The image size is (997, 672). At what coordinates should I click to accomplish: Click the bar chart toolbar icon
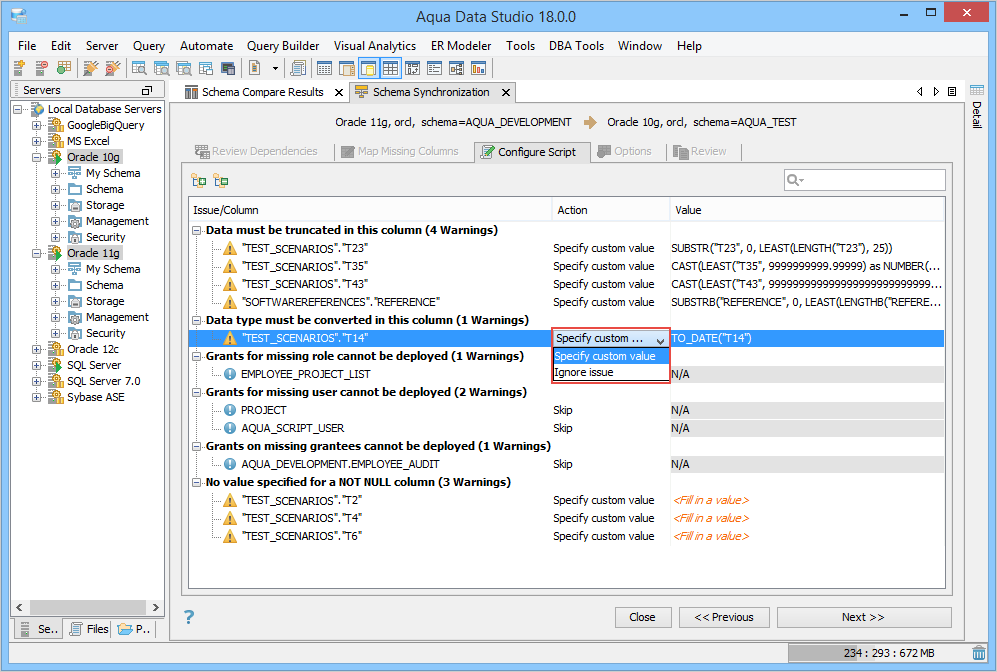tap(478, 67)
